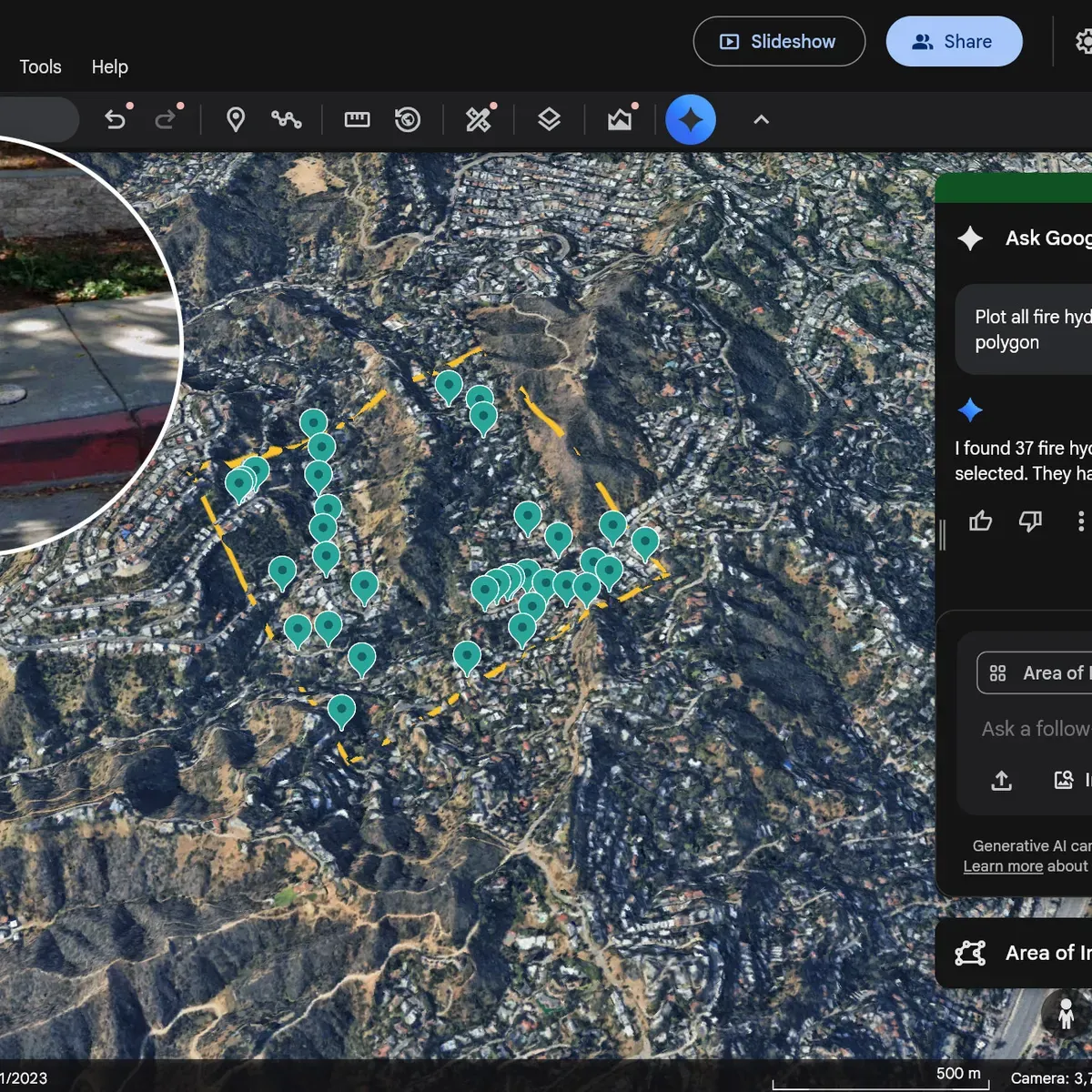Open the Map style layers picker
1092x1092 pixels.
tap(549, 119)
